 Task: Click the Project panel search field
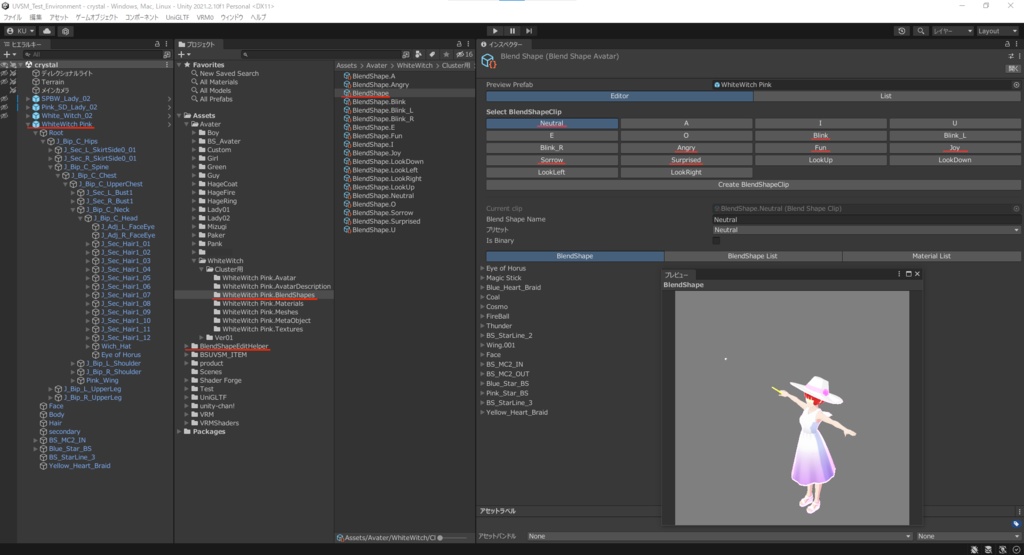[320, 55]
